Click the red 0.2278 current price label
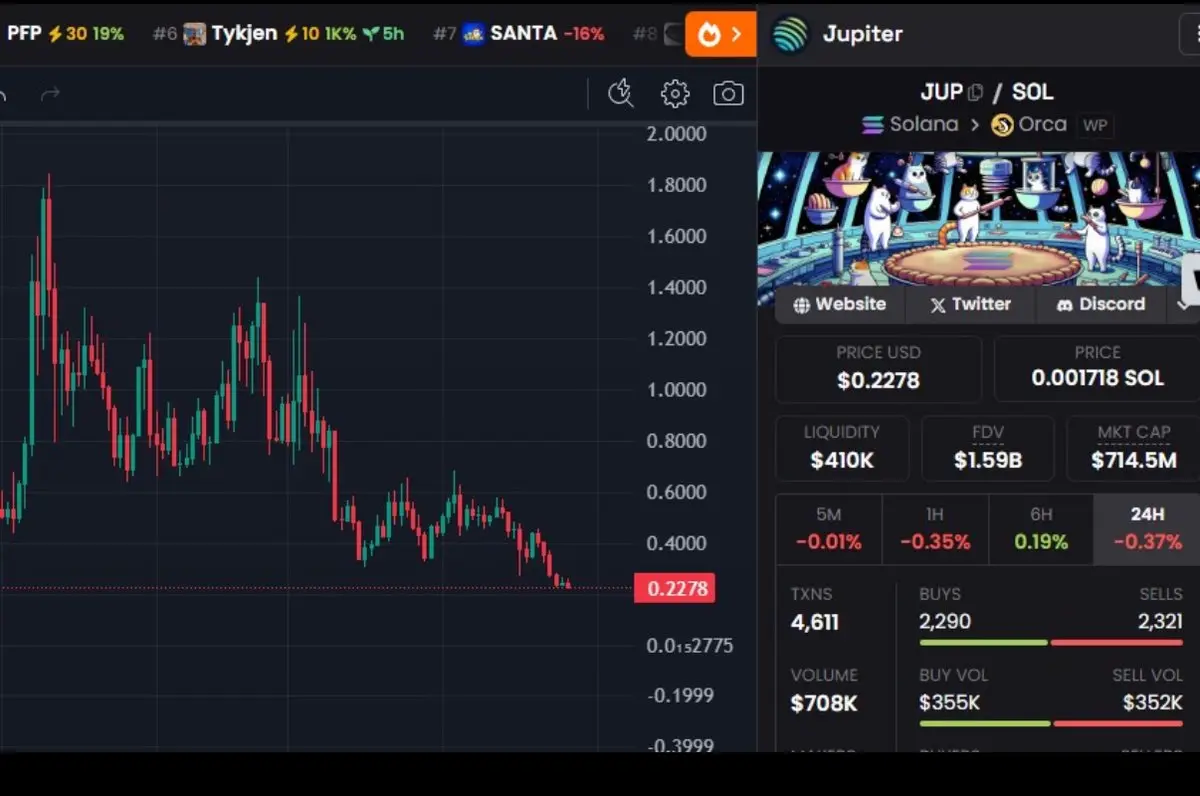This screenshot has height=796, width=1200. tap(675, 588)
